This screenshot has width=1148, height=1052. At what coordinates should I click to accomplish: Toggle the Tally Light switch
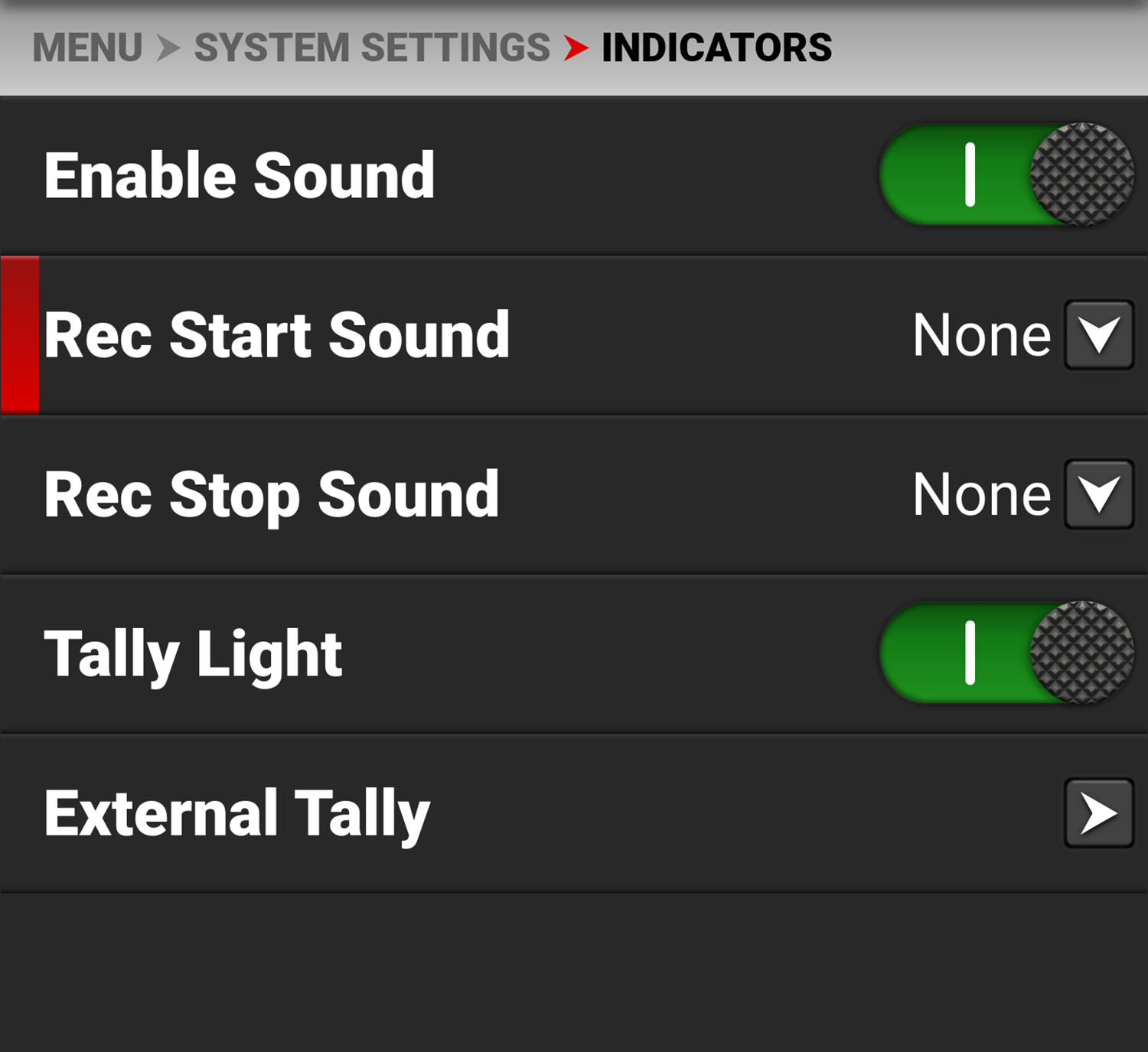1006,653
